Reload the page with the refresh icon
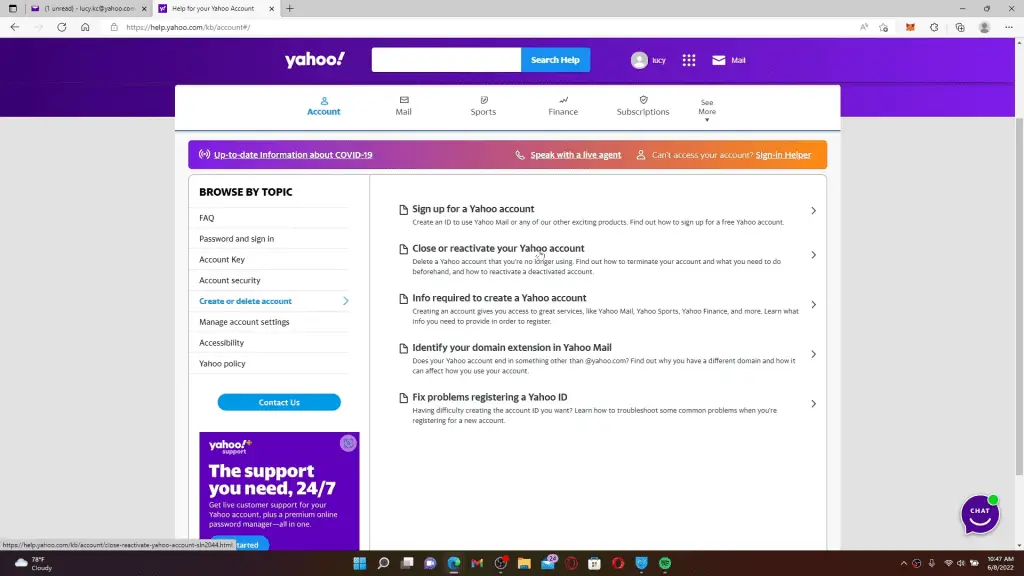Viewport: 1024px width, 576px height. click(x=61, y=27)
